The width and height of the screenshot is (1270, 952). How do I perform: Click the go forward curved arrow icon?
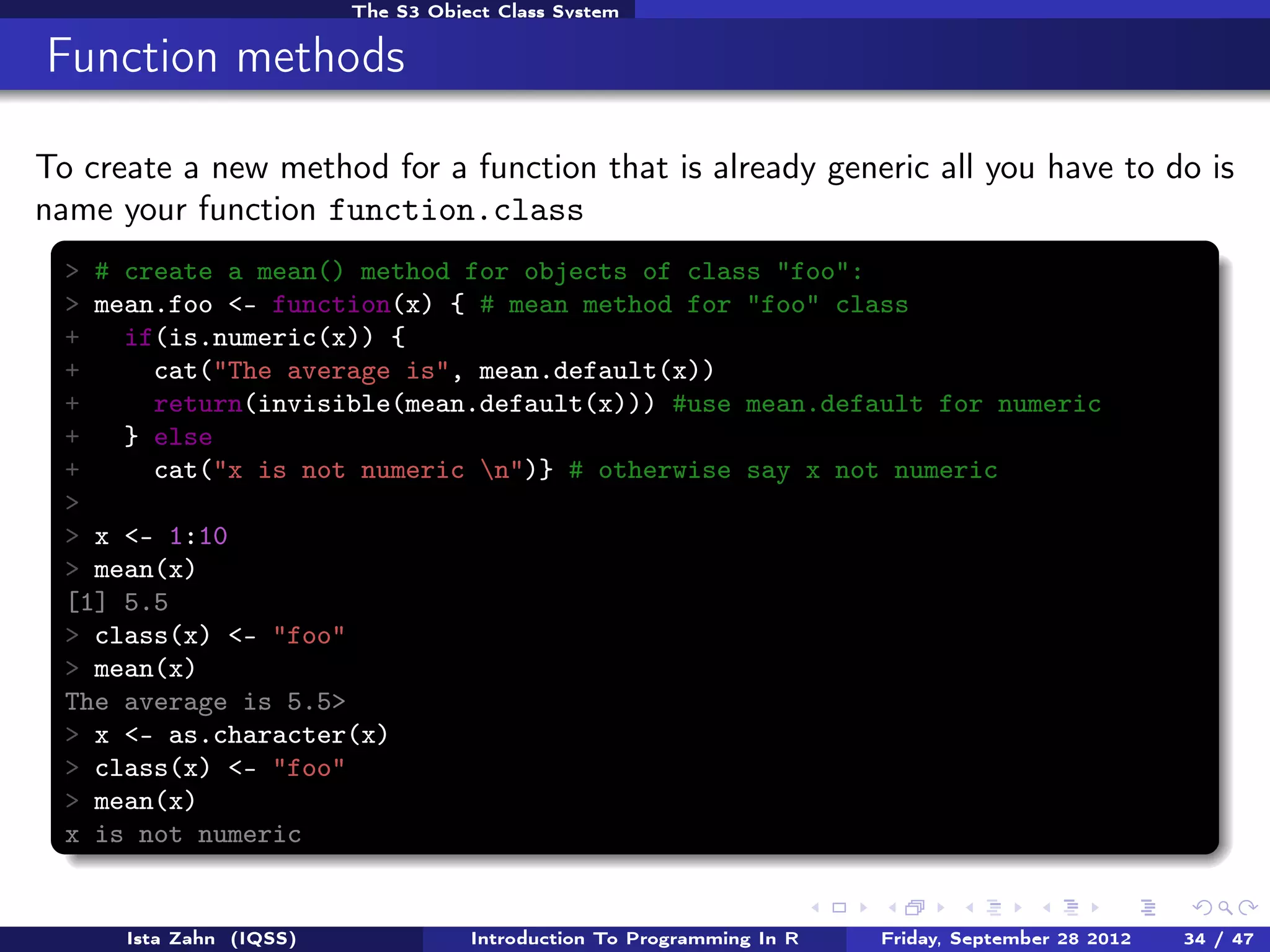coord(1247,908)
